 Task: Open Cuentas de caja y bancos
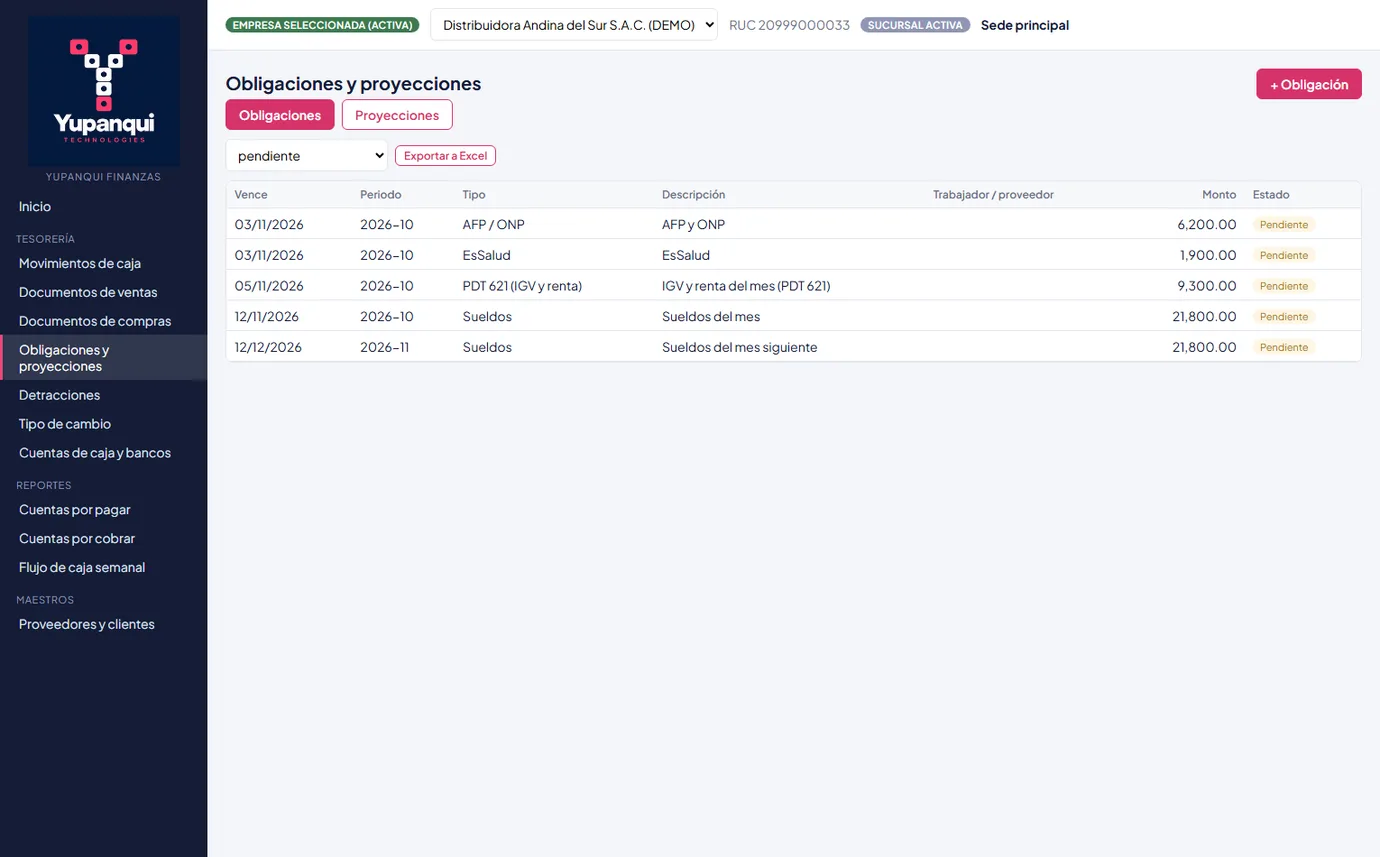[x=95, y=453]
